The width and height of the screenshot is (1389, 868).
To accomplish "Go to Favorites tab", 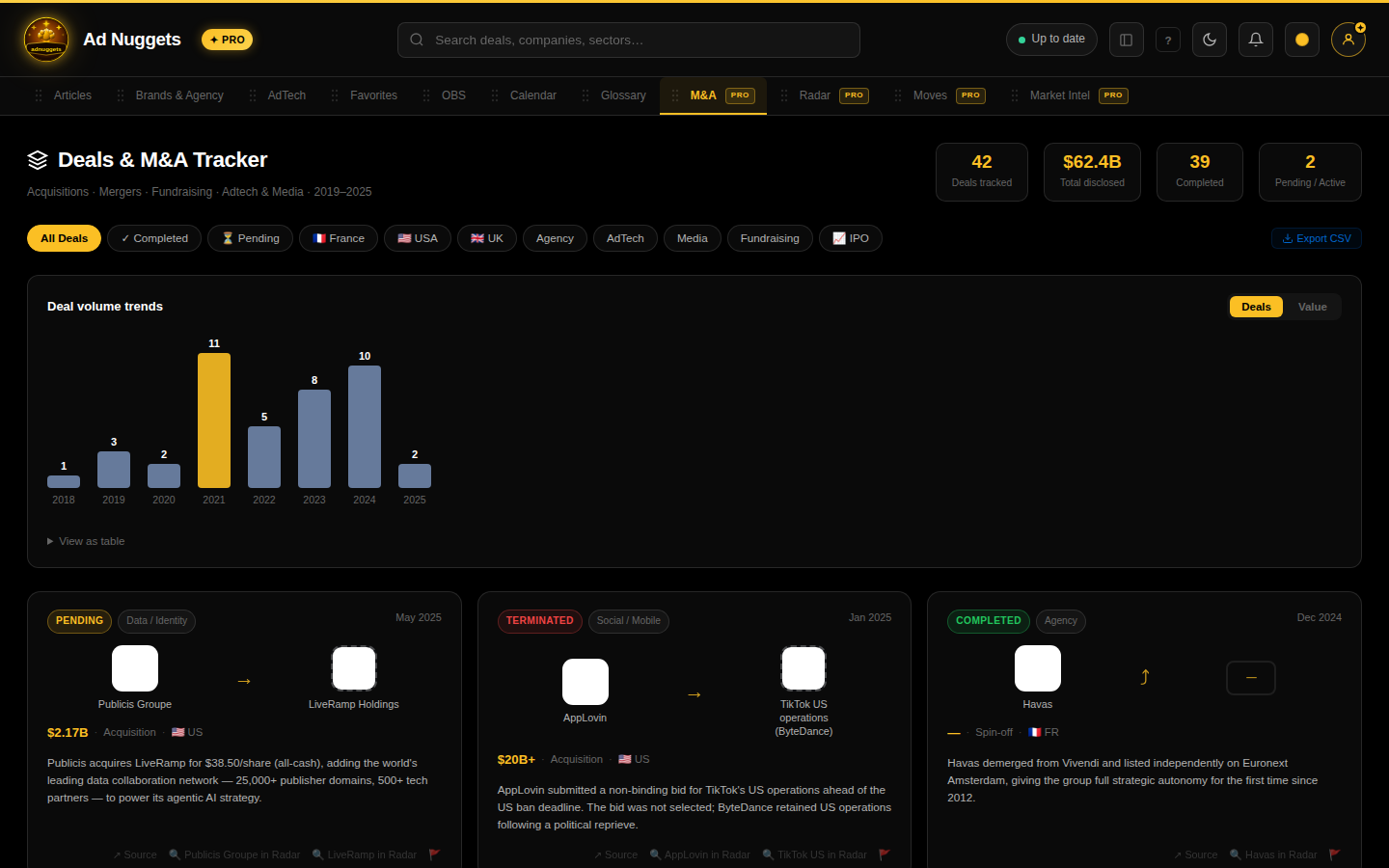I will click(x=373, y=95).
